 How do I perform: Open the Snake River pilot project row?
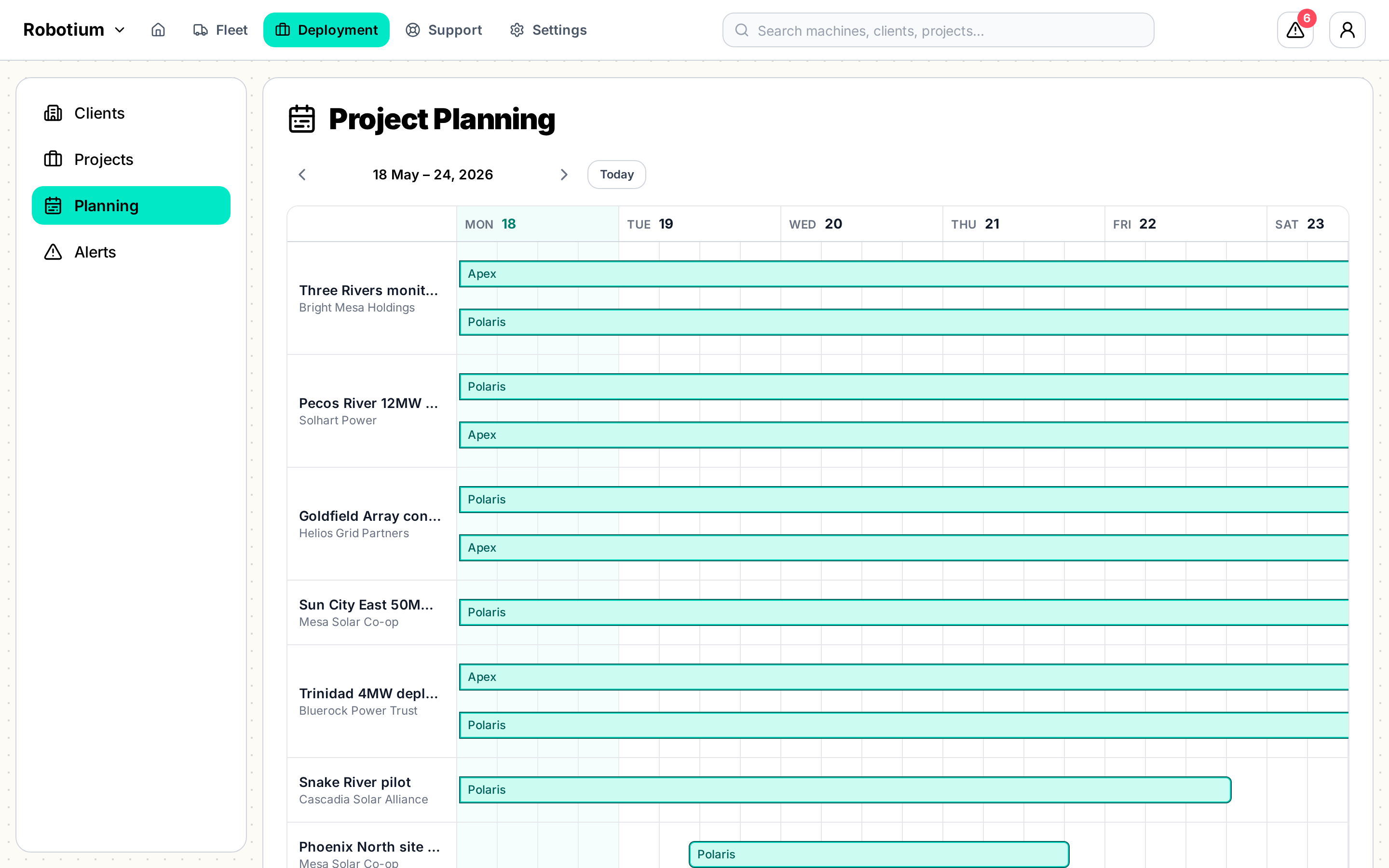coord(372,790)
